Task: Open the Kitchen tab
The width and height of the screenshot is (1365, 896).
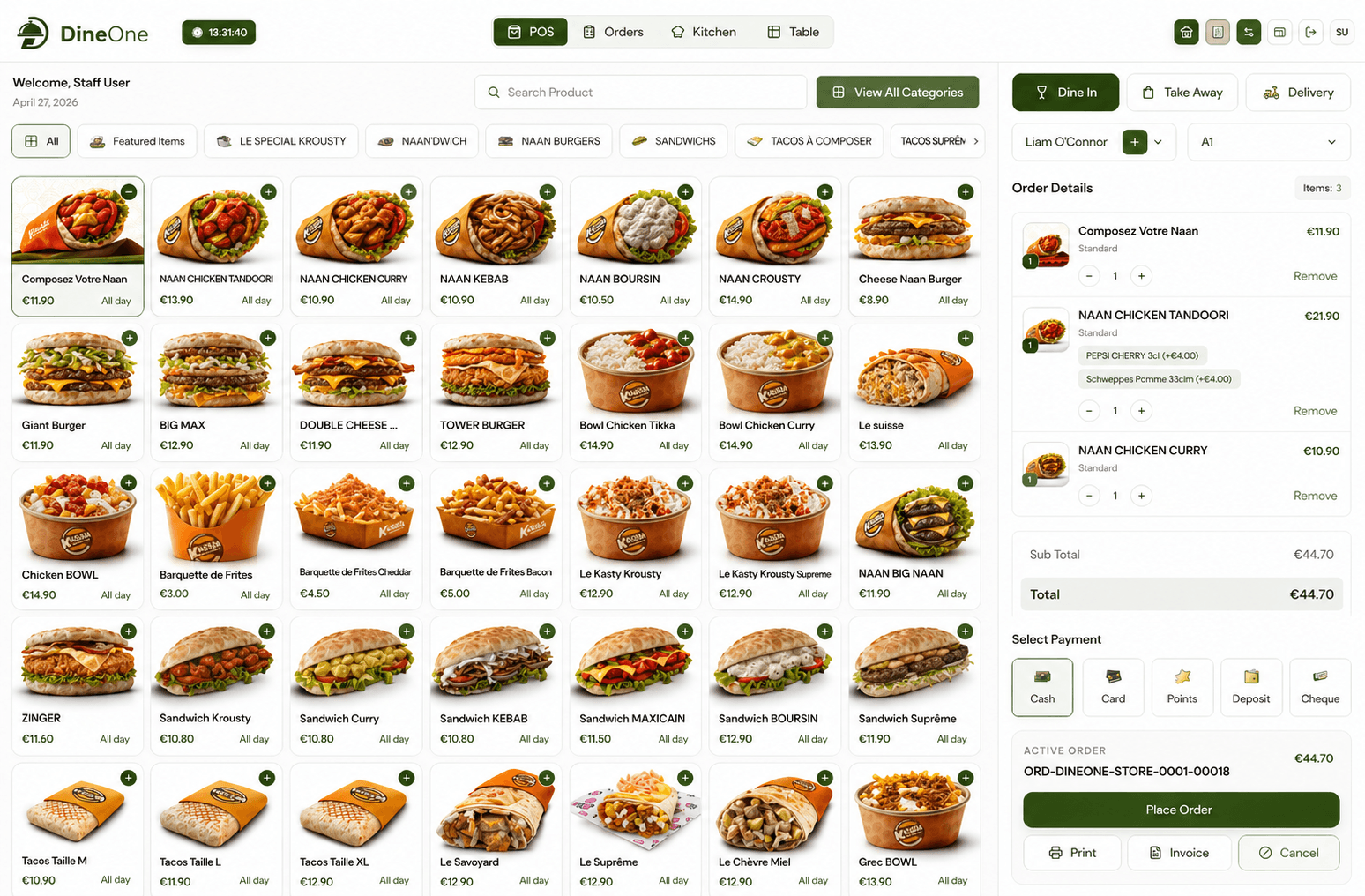Action: [704, 32]
